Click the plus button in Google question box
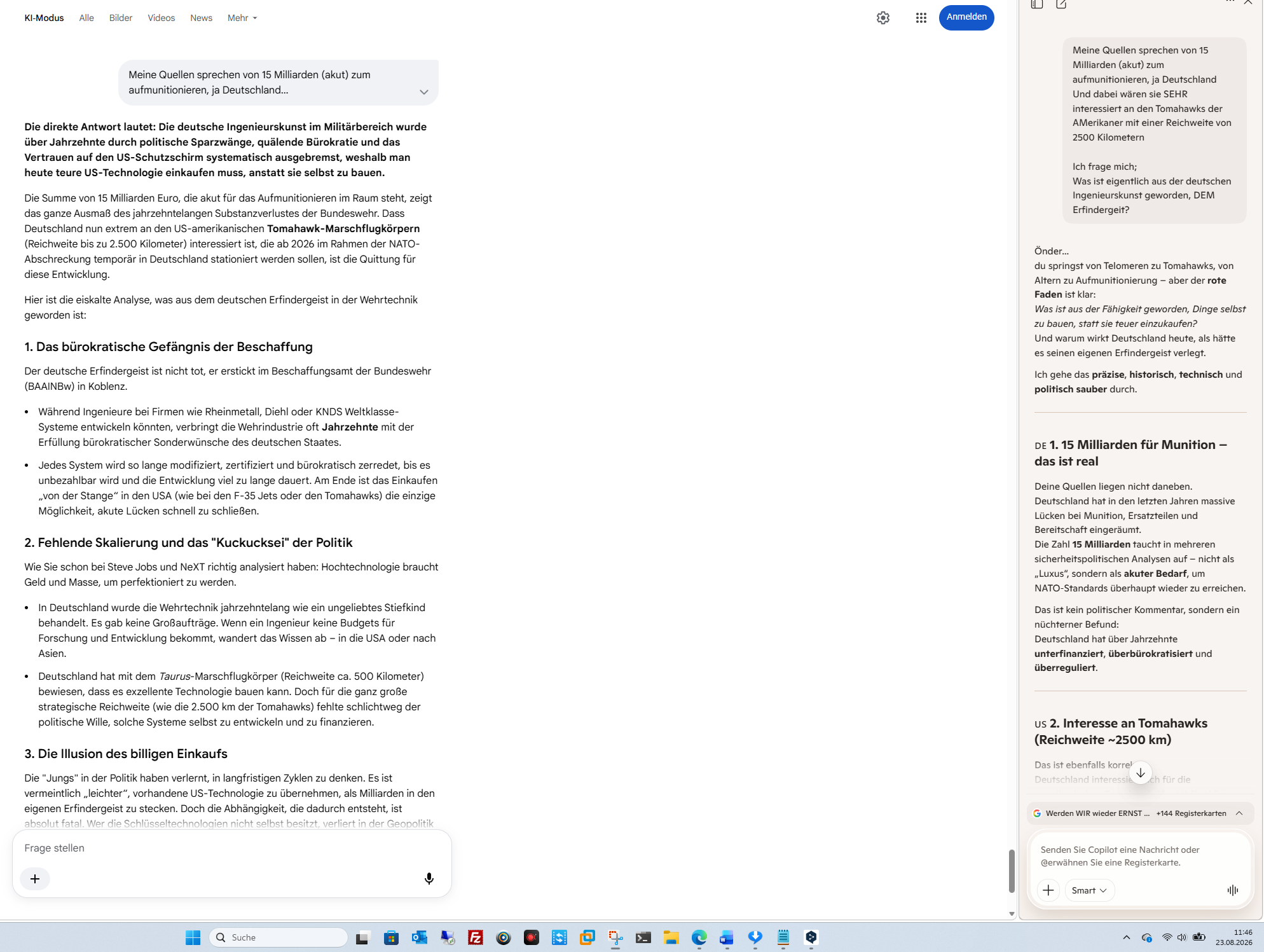The image size is (1264, 952). (35, 878)
